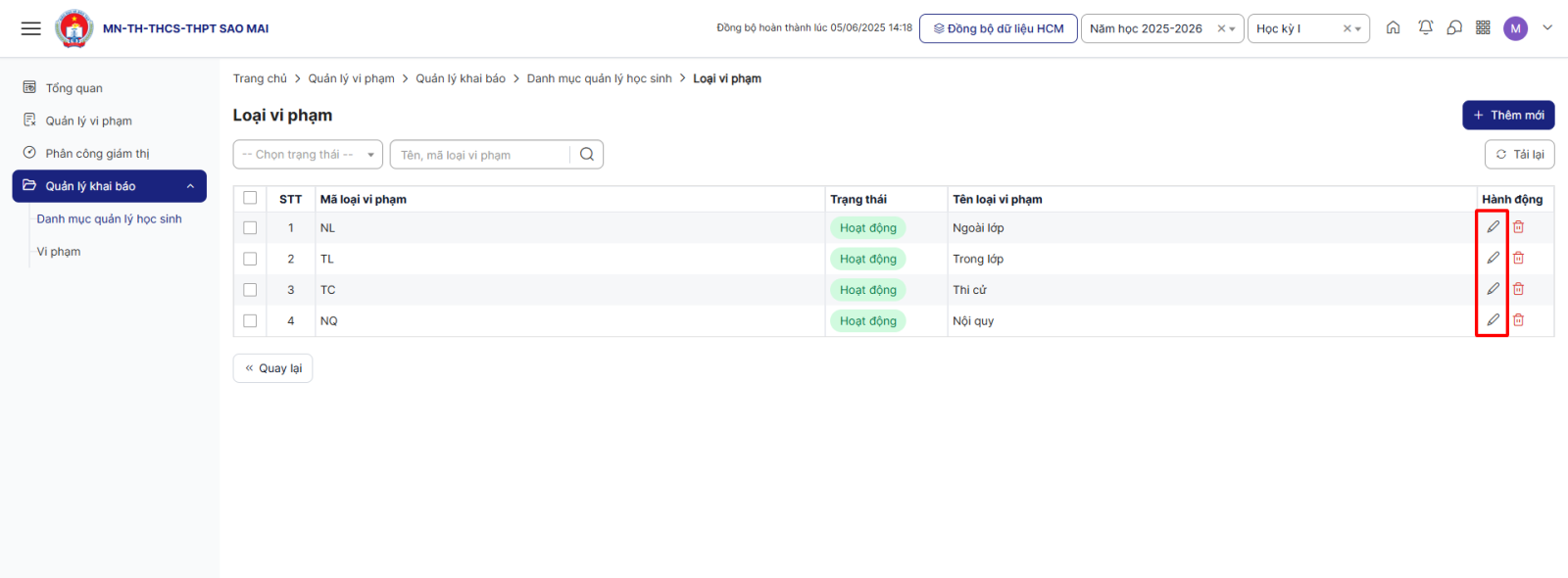Toggle the hamburger menu icon
The image size is (1568, 578).
(x=31, y=28)
